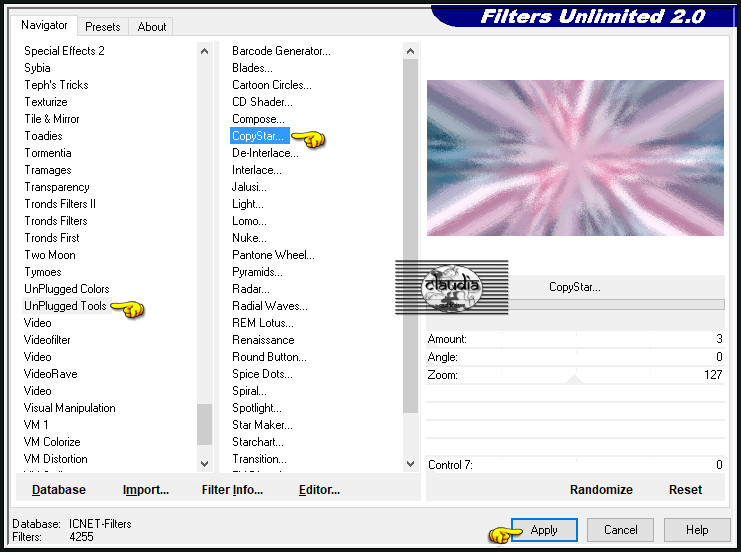
Task: Select Cartoon Circles... filter
Action: pyautogui.click(x=272, y=85)
